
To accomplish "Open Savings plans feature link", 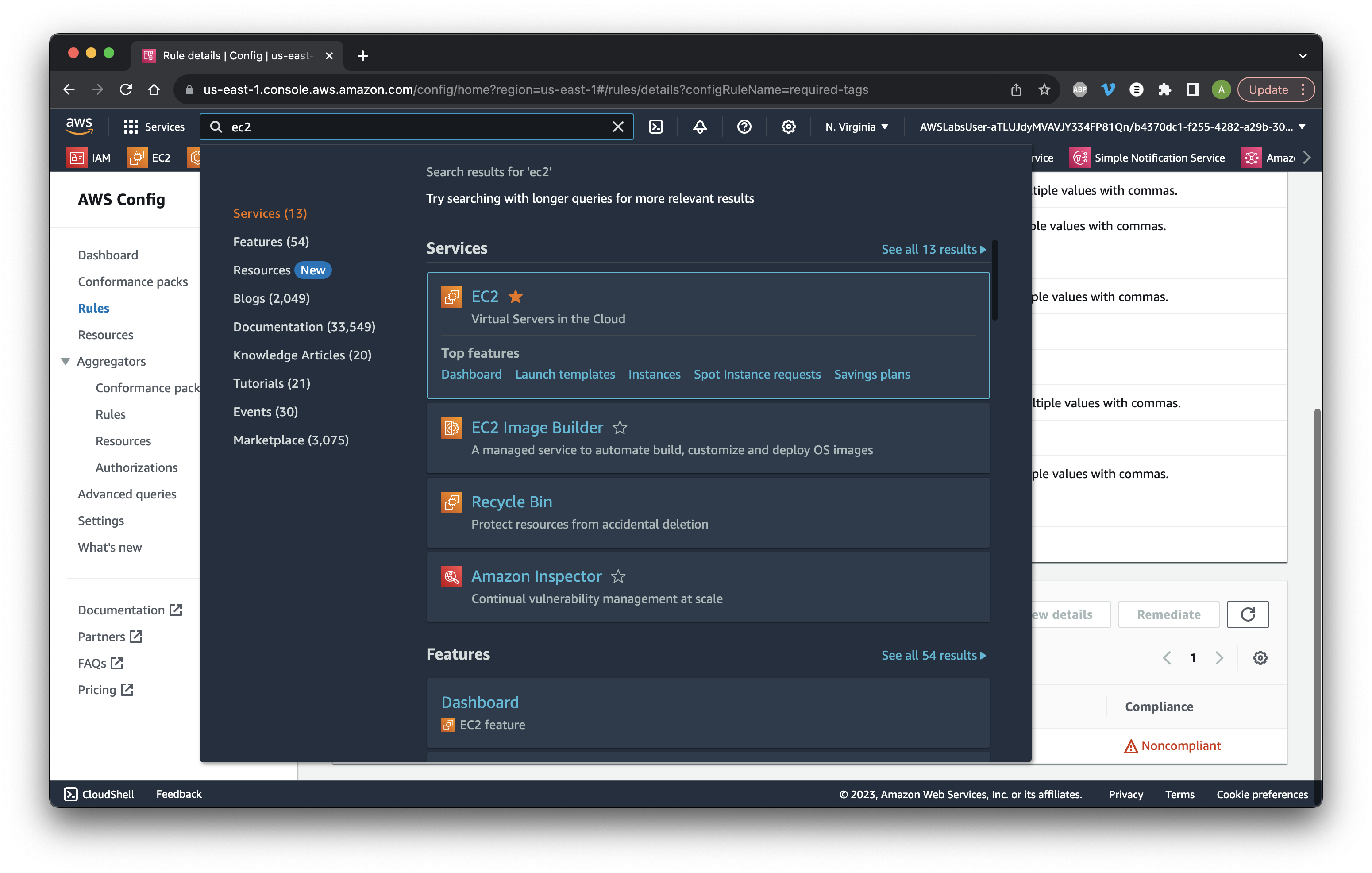I will pyautogui.click(x=872, y=374).
